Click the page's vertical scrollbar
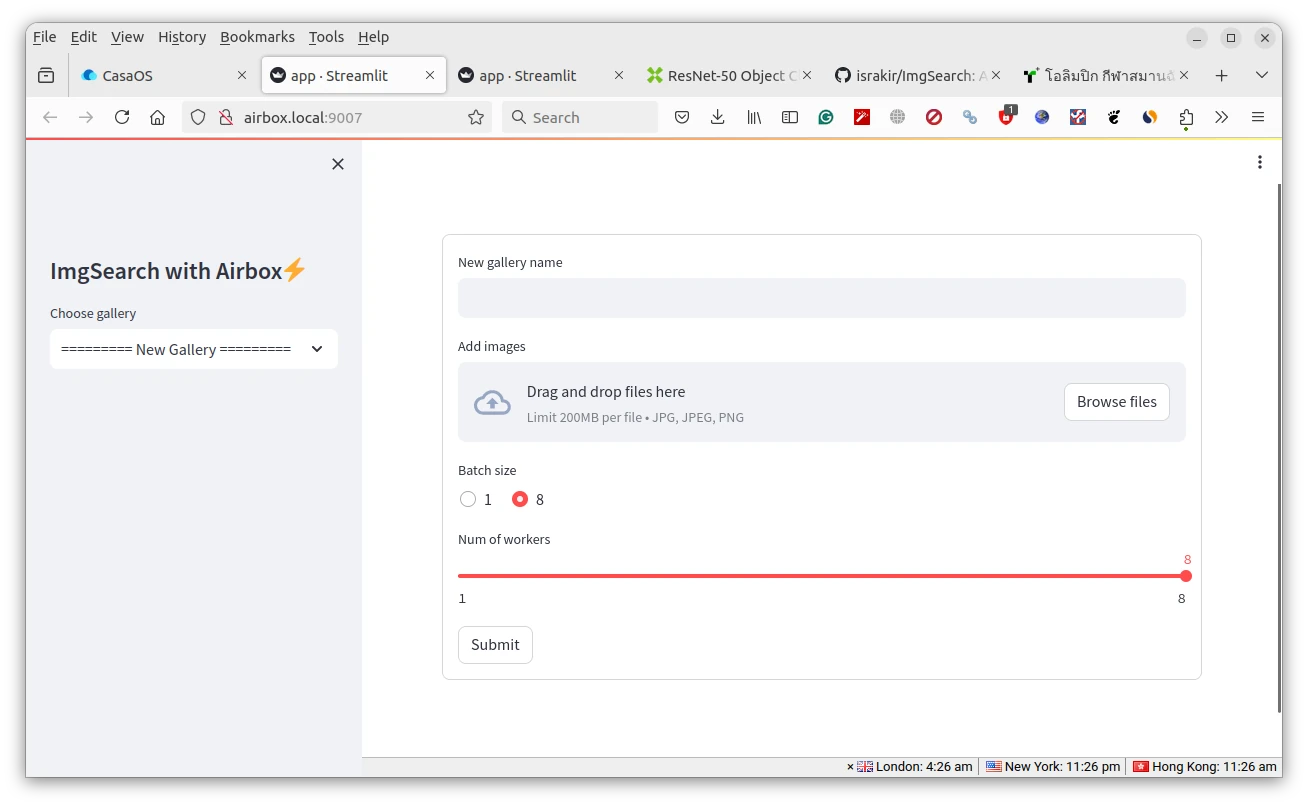1308x806 pixels. 1279,448
